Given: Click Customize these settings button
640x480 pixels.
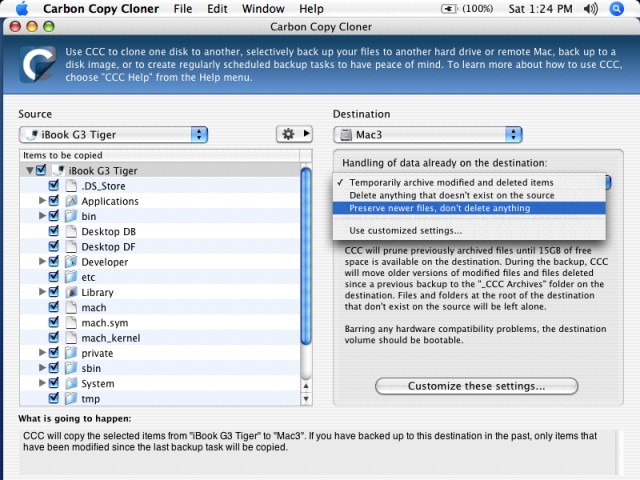Looking at the screenshot, I should [476, 386].
